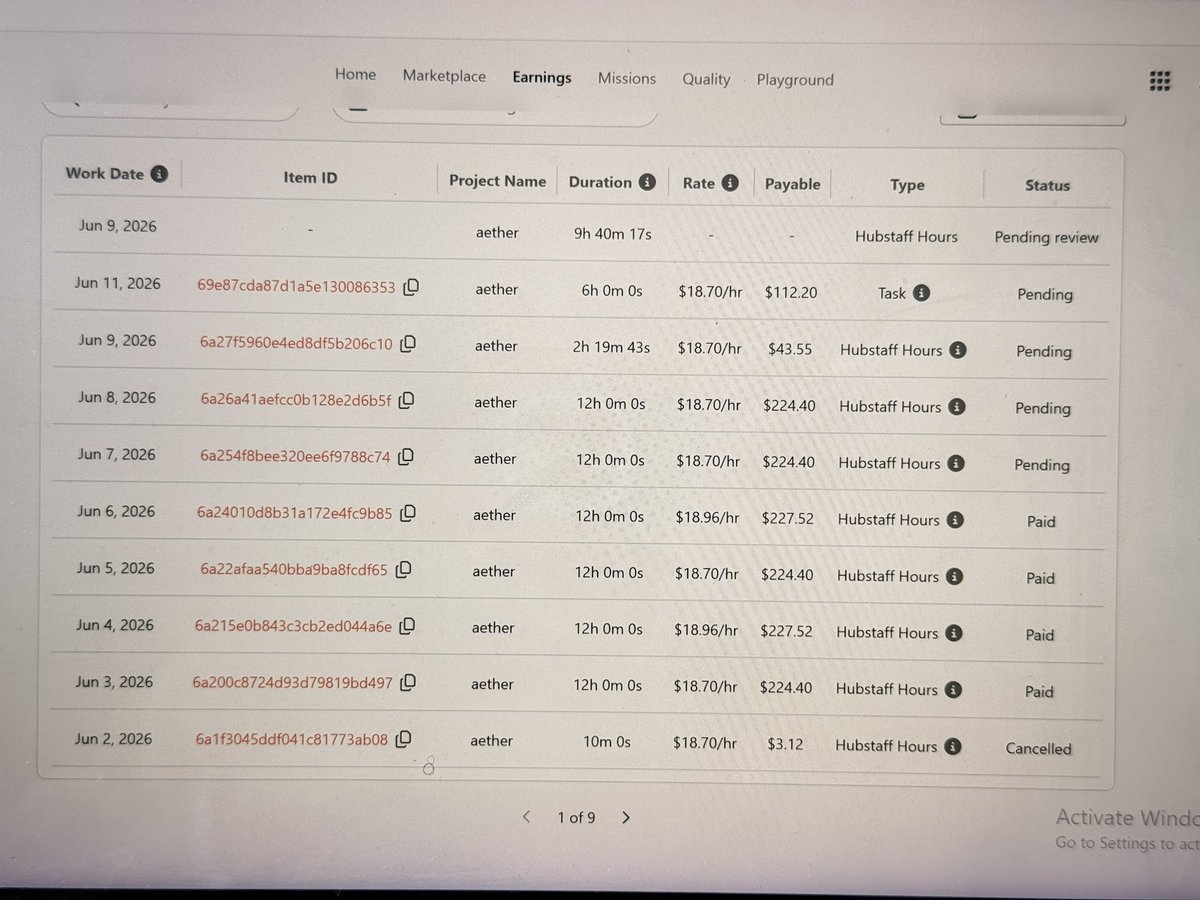Click Hubstaff Hours info icon in Jun 9 $43.55 row
Screen dimensions: 1200x900
[958, 350]
